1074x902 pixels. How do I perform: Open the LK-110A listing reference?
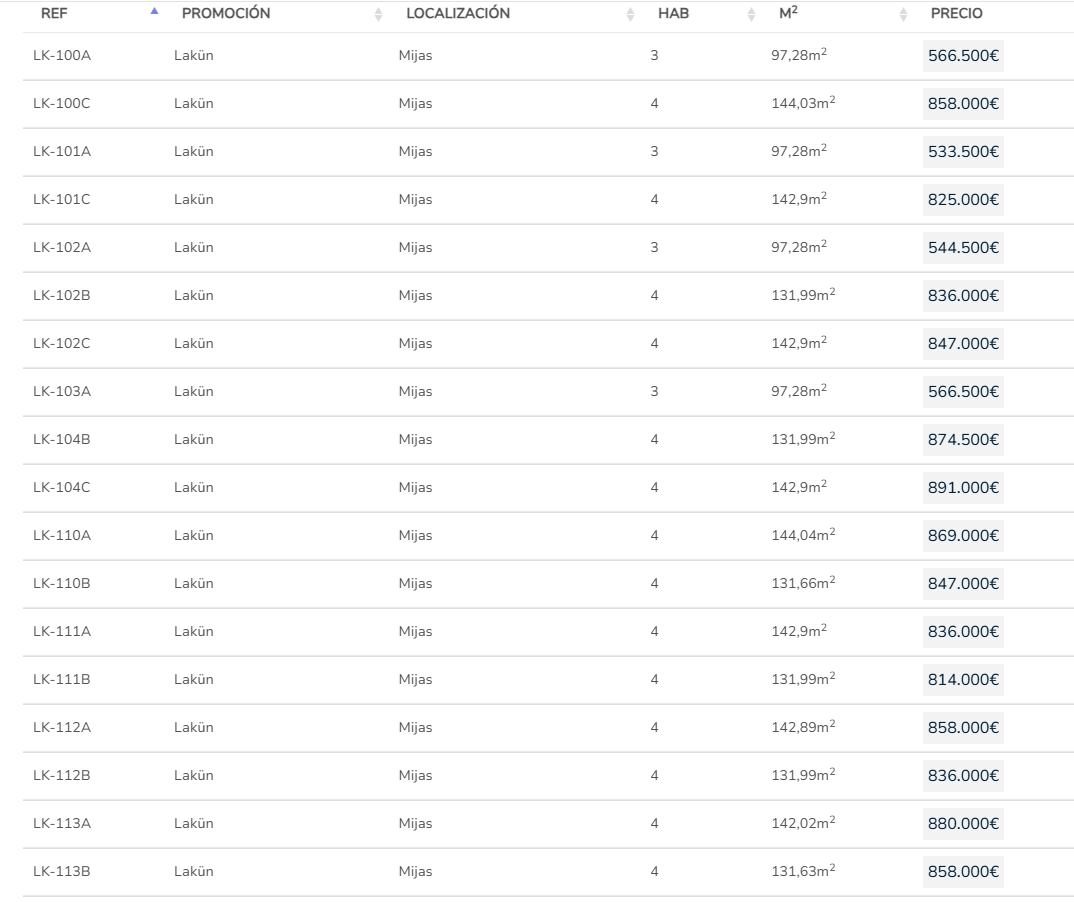point(62,536)
